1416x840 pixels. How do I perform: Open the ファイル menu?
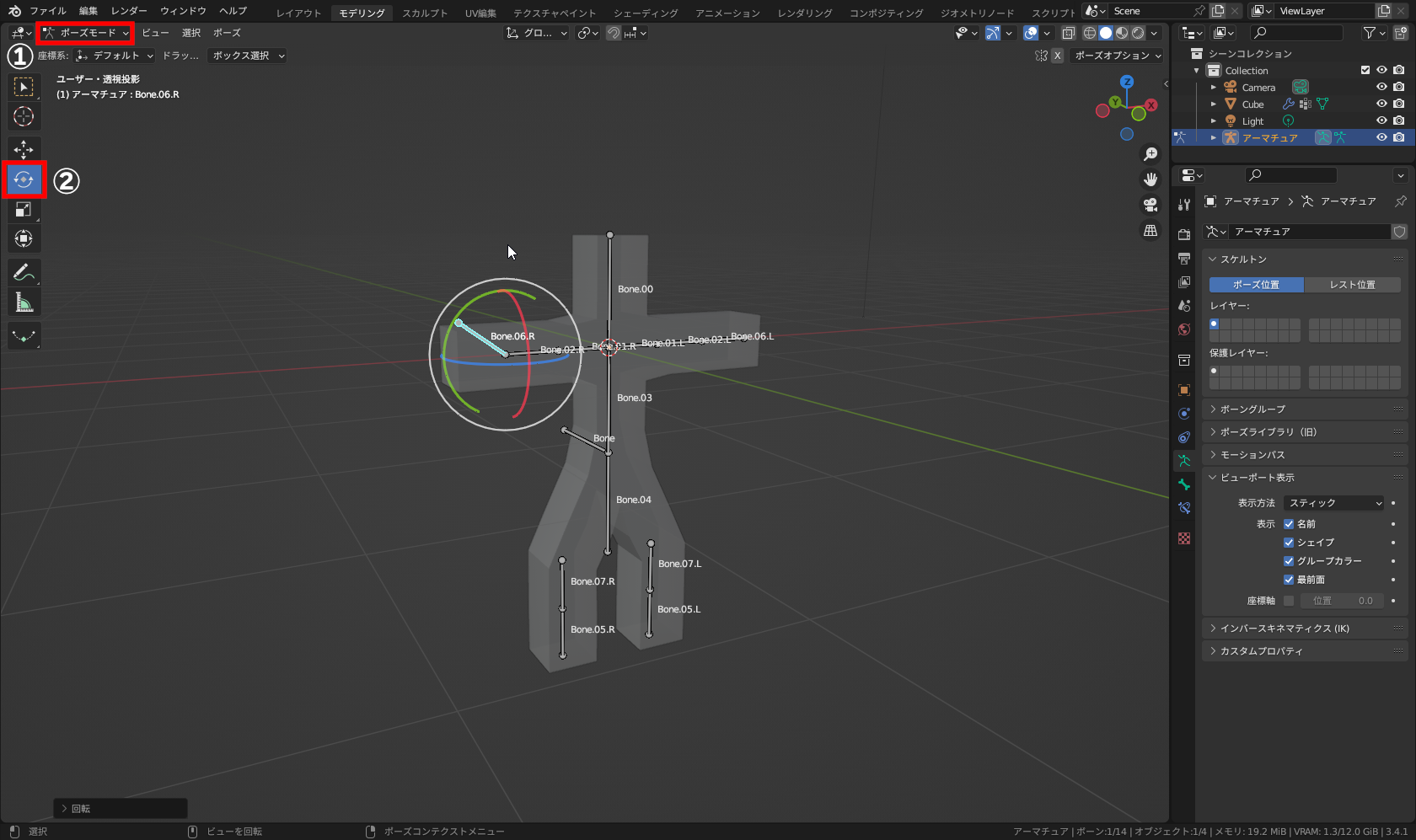pos(47,11)
